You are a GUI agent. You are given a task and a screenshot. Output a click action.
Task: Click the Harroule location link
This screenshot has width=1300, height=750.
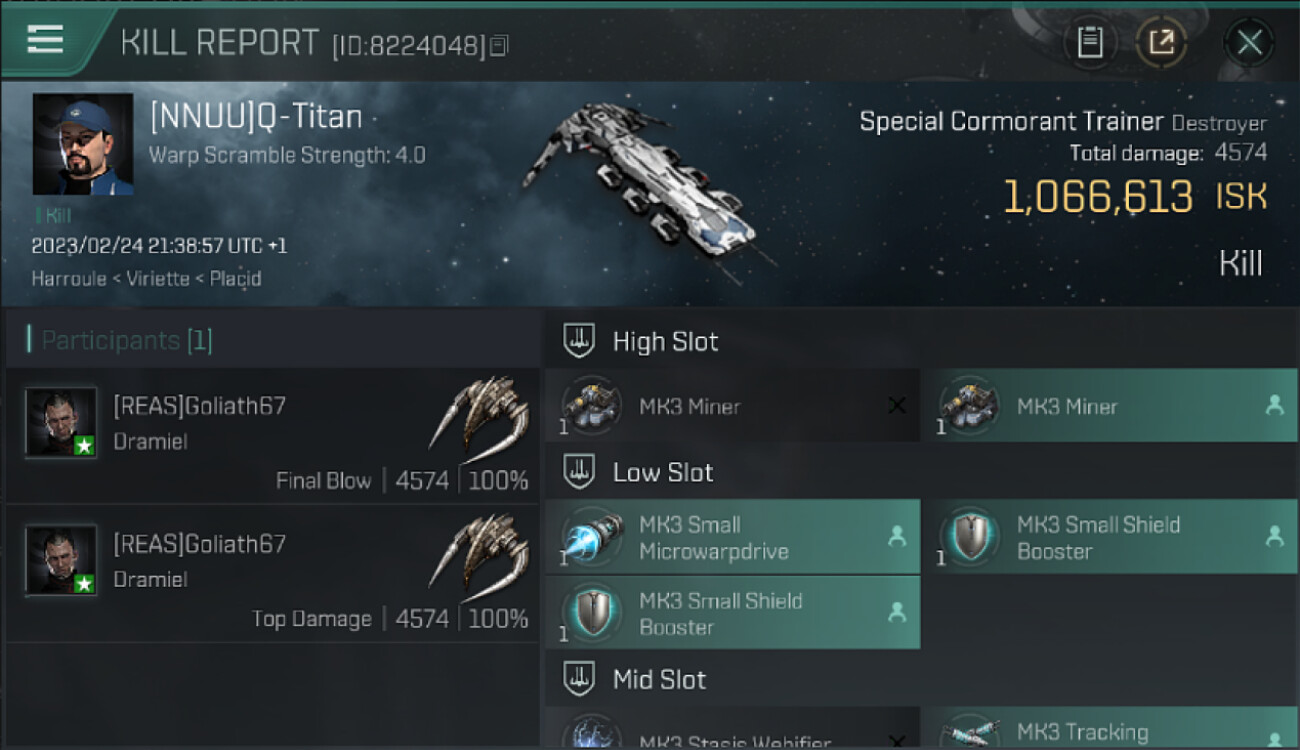tap(69, 279)
